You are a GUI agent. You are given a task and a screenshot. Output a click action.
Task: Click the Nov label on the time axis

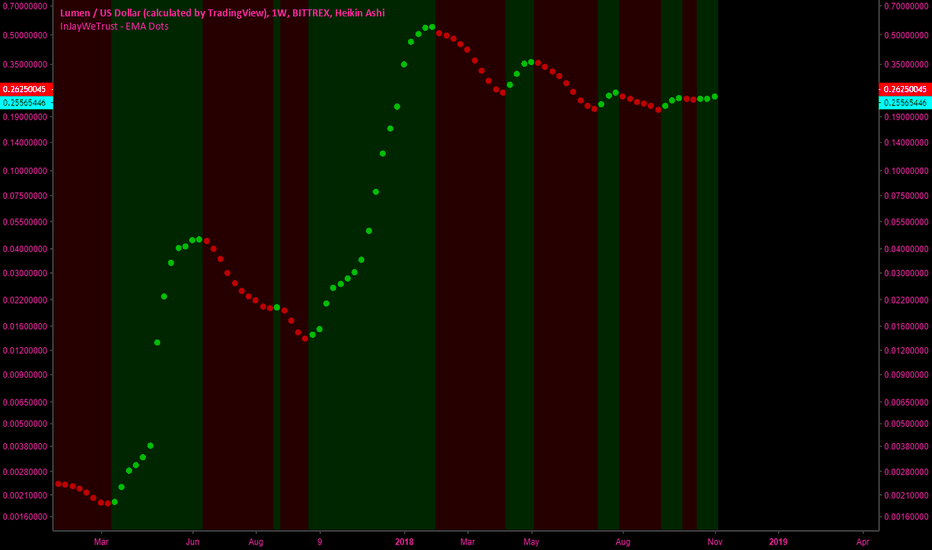[x=715, y=542]
